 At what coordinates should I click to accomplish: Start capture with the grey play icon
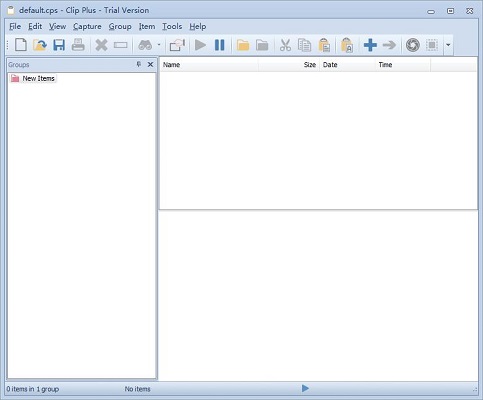coord(200,45)
